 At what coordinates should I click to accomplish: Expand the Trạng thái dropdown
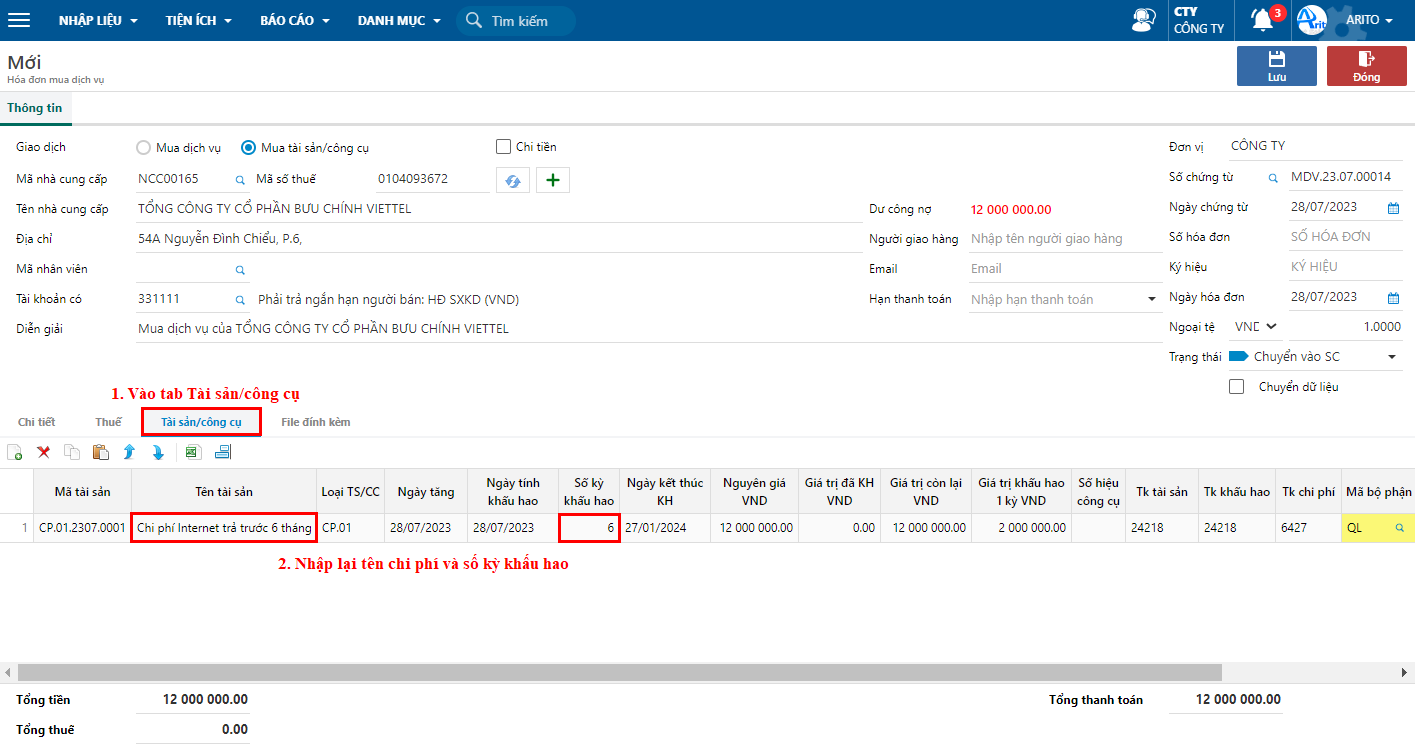[1391, 357]
